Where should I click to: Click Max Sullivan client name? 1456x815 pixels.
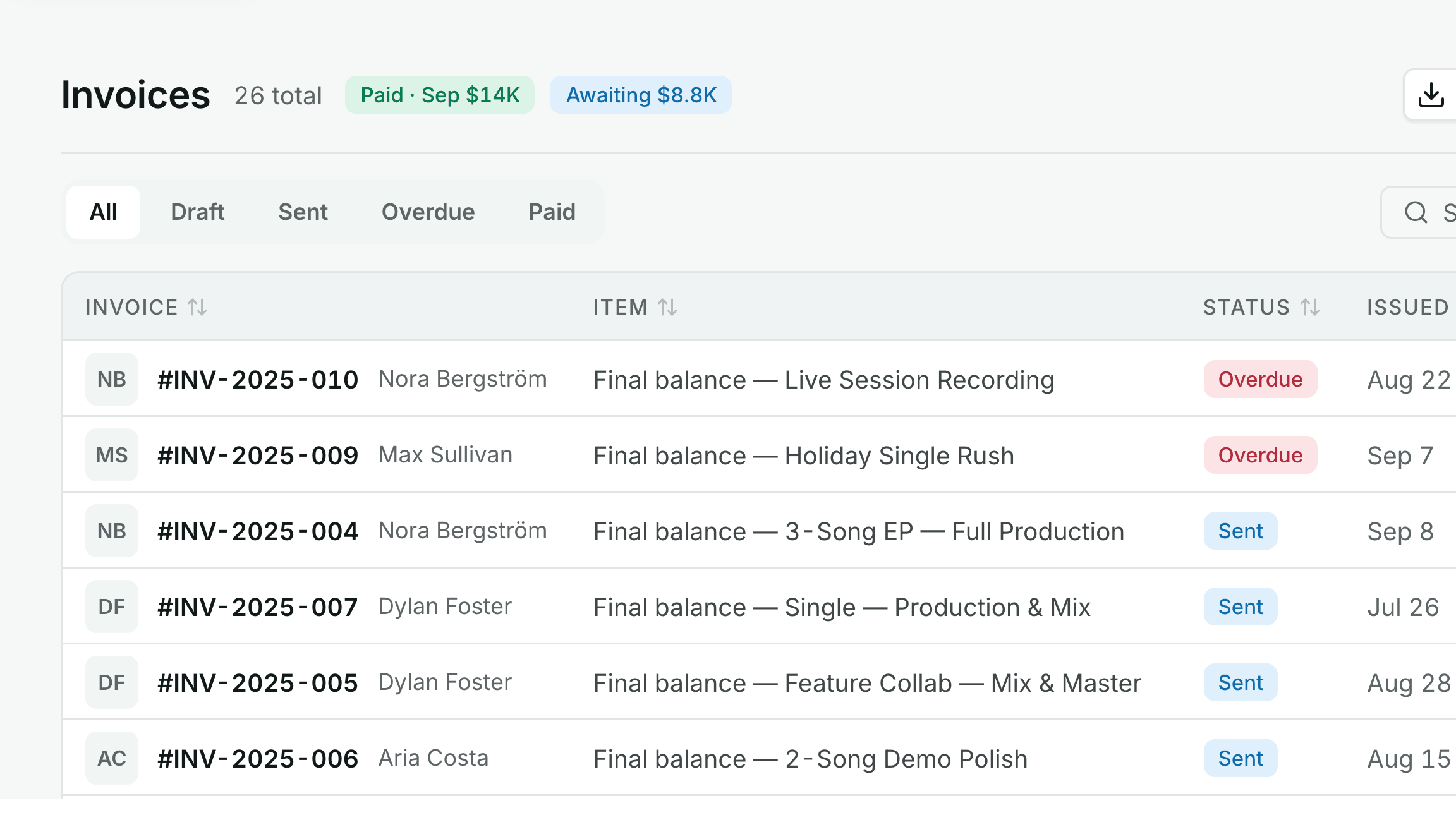coord(446,455)
